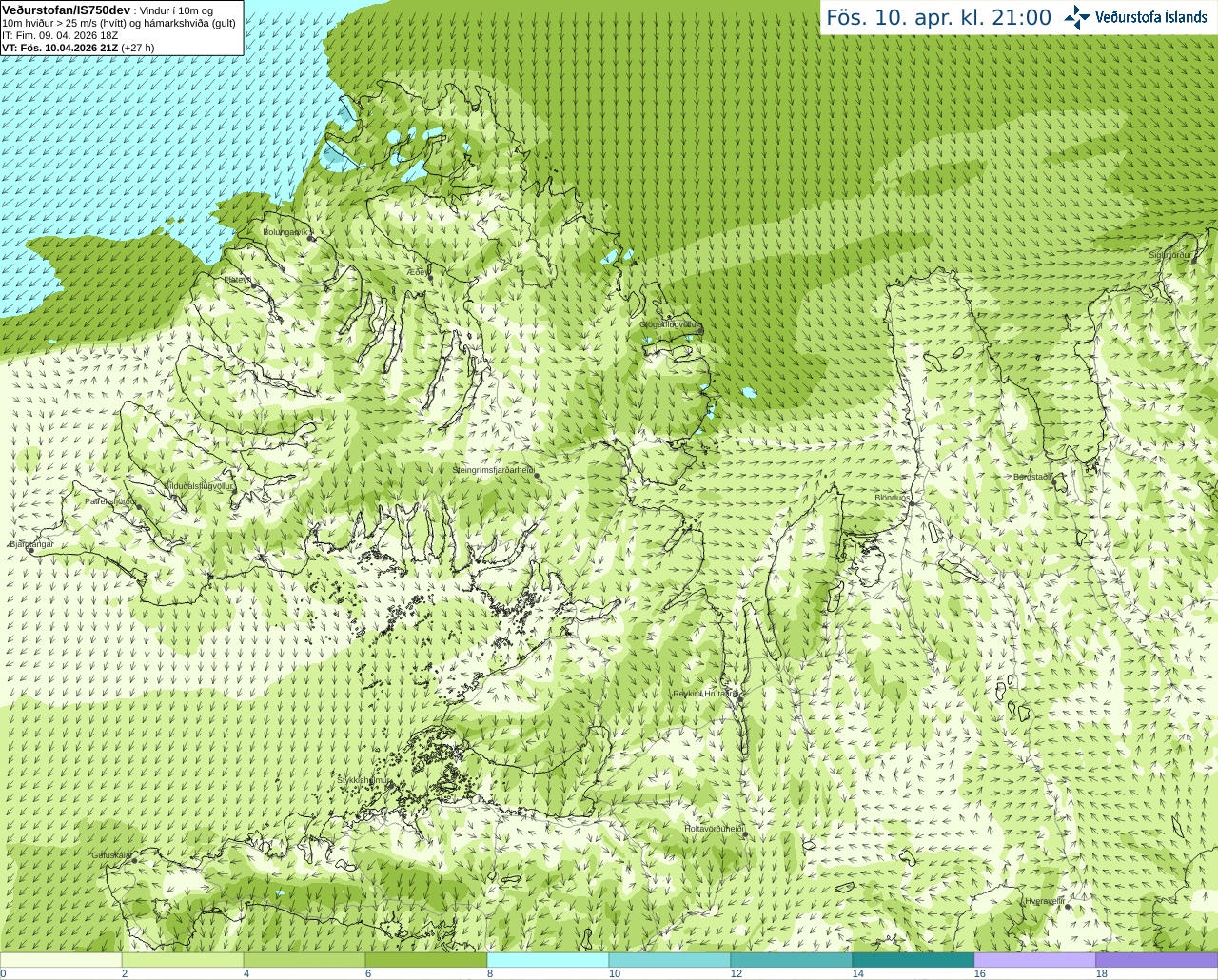Pick the pale yellow 0–2 legend swatch
1218x980 pixels.
point(61,960)
